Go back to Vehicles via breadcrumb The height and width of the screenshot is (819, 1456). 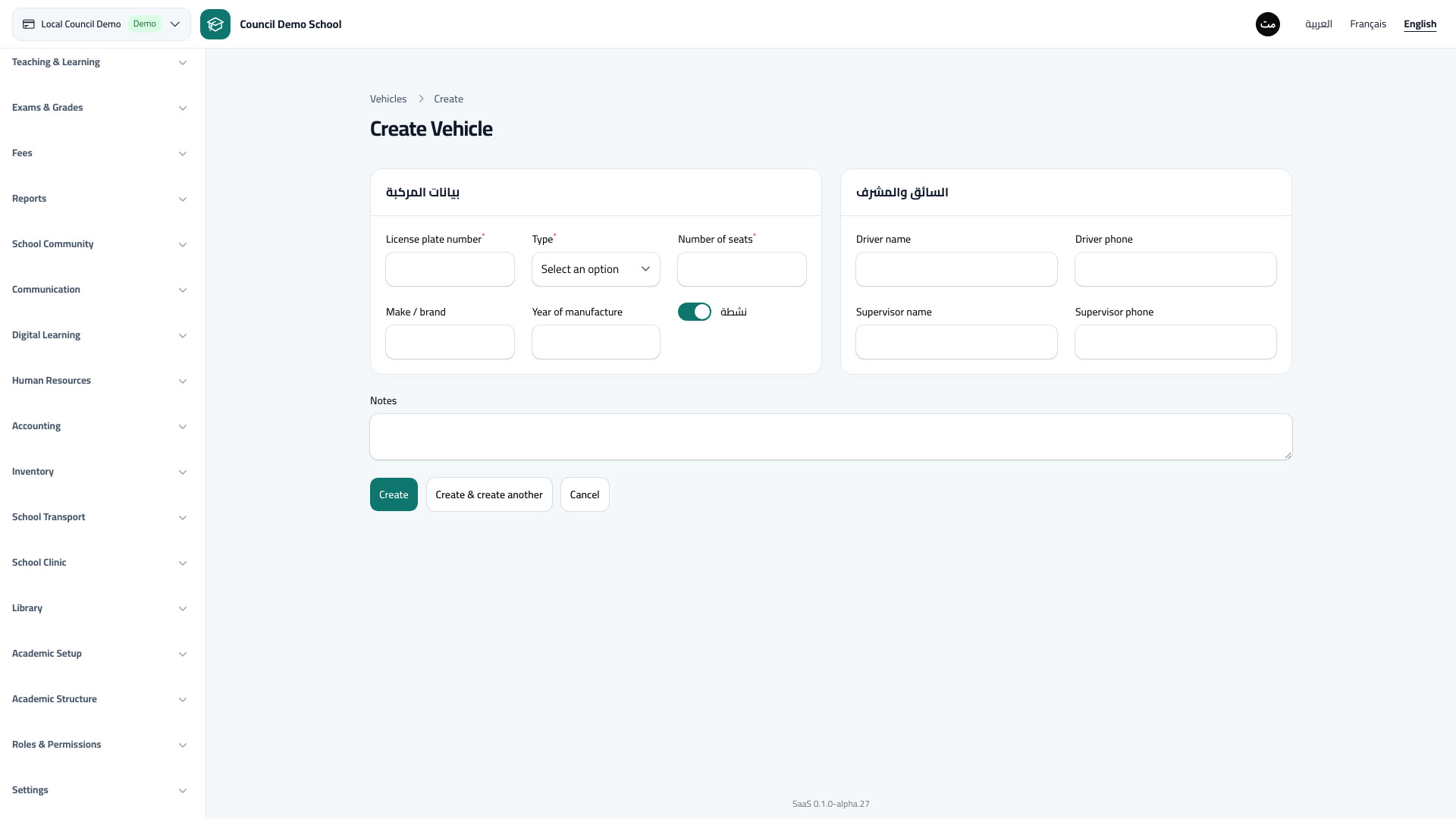(388, 99)
